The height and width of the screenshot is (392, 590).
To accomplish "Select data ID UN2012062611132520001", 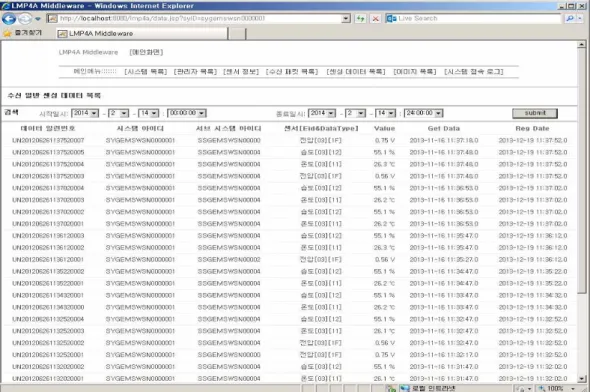I will (48, 355).
